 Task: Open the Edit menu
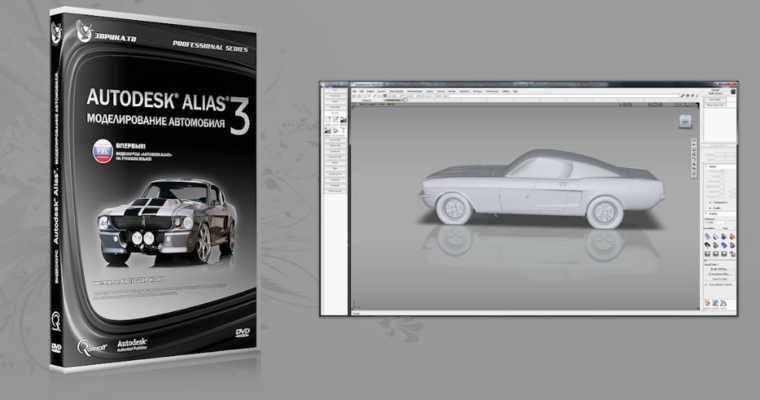(362, 91)
